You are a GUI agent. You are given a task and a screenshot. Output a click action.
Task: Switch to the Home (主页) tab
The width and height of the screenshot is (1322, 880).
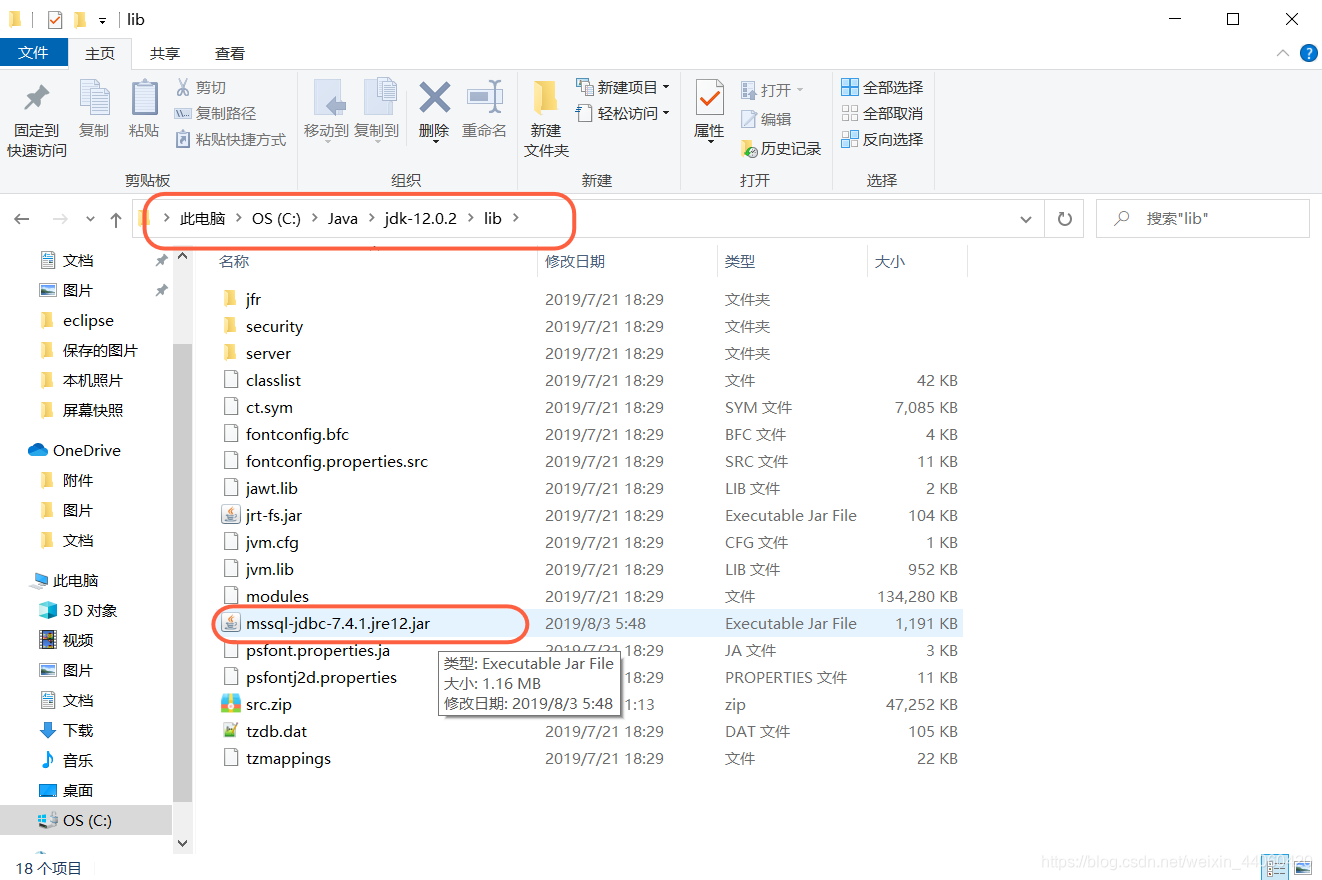100,54
